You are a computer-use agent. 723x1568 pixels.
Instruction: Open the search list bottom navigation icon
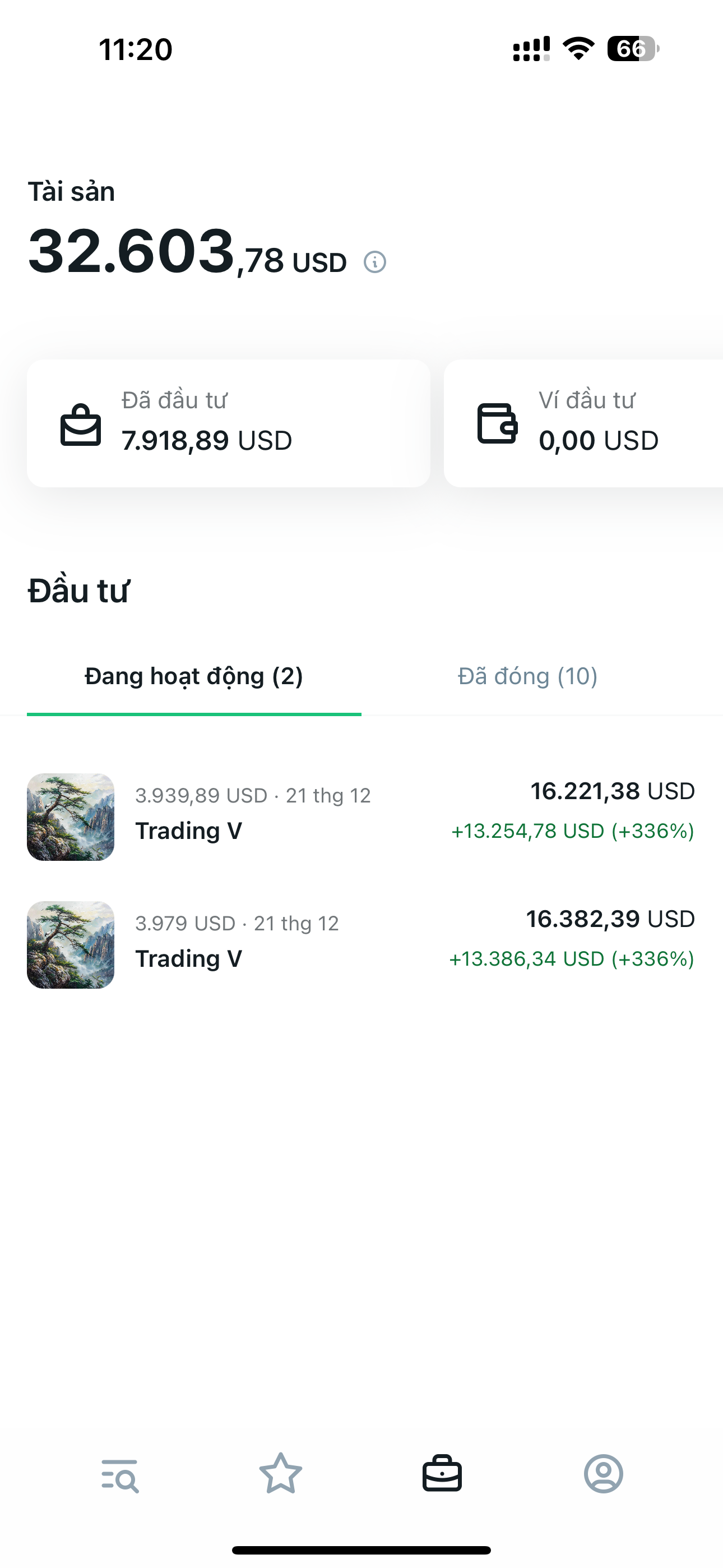pos(120,1475)
